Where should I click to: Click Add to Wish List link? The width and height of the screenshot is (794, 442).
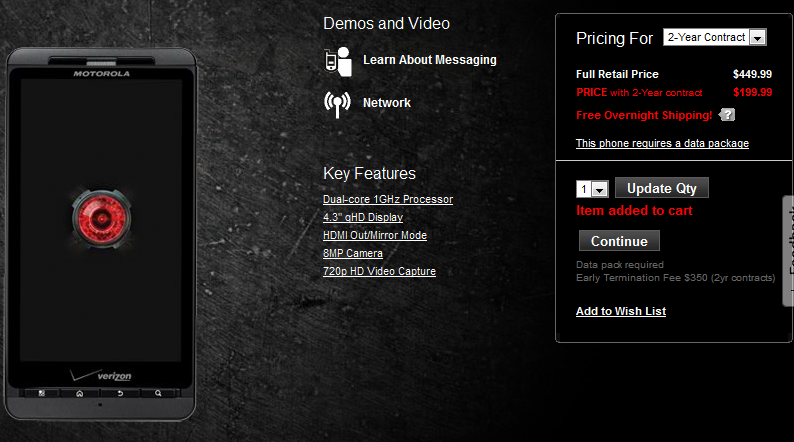tap(621, 311)
